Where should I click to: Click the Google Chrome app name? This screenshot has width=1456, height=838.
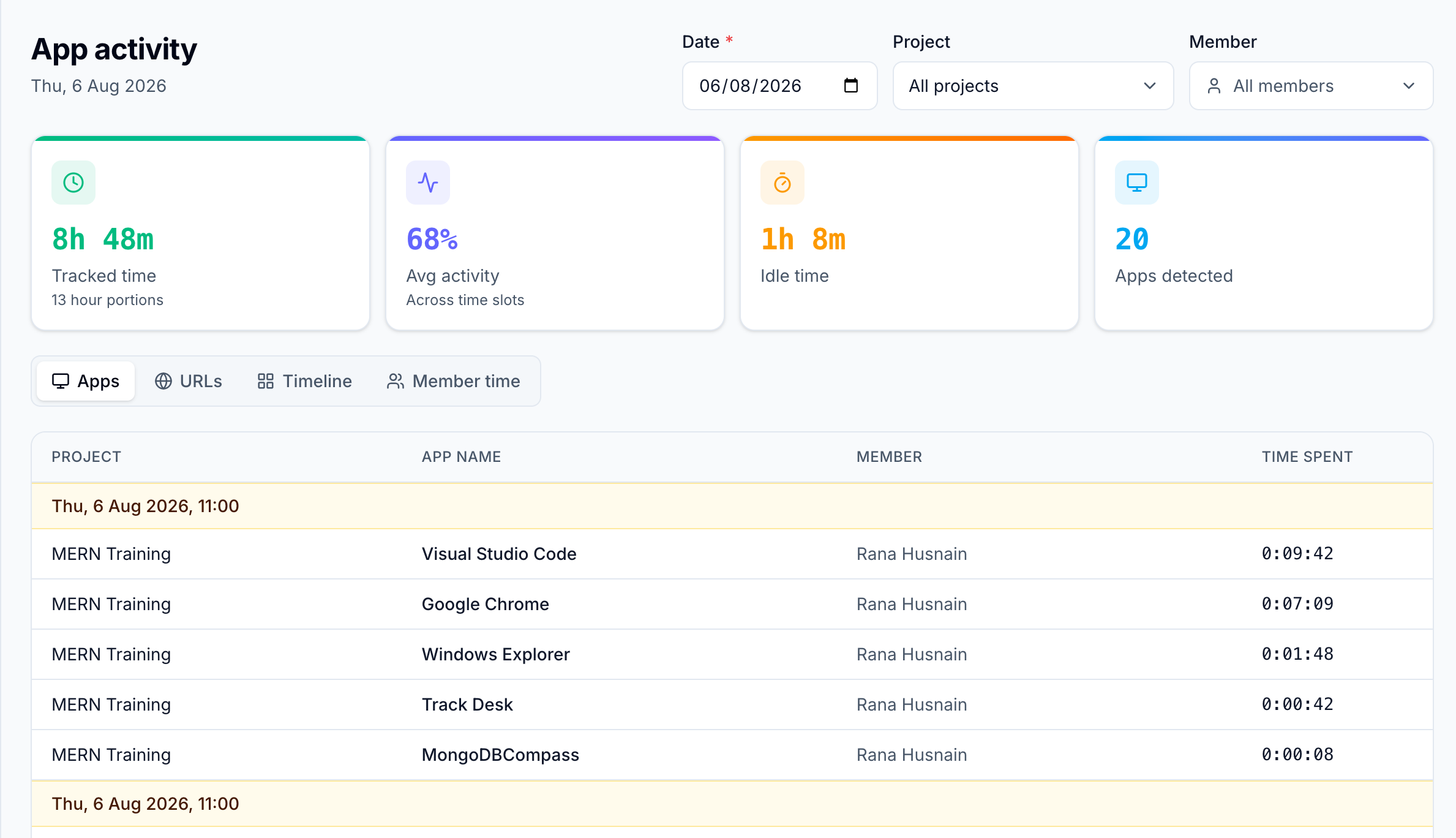486,604
